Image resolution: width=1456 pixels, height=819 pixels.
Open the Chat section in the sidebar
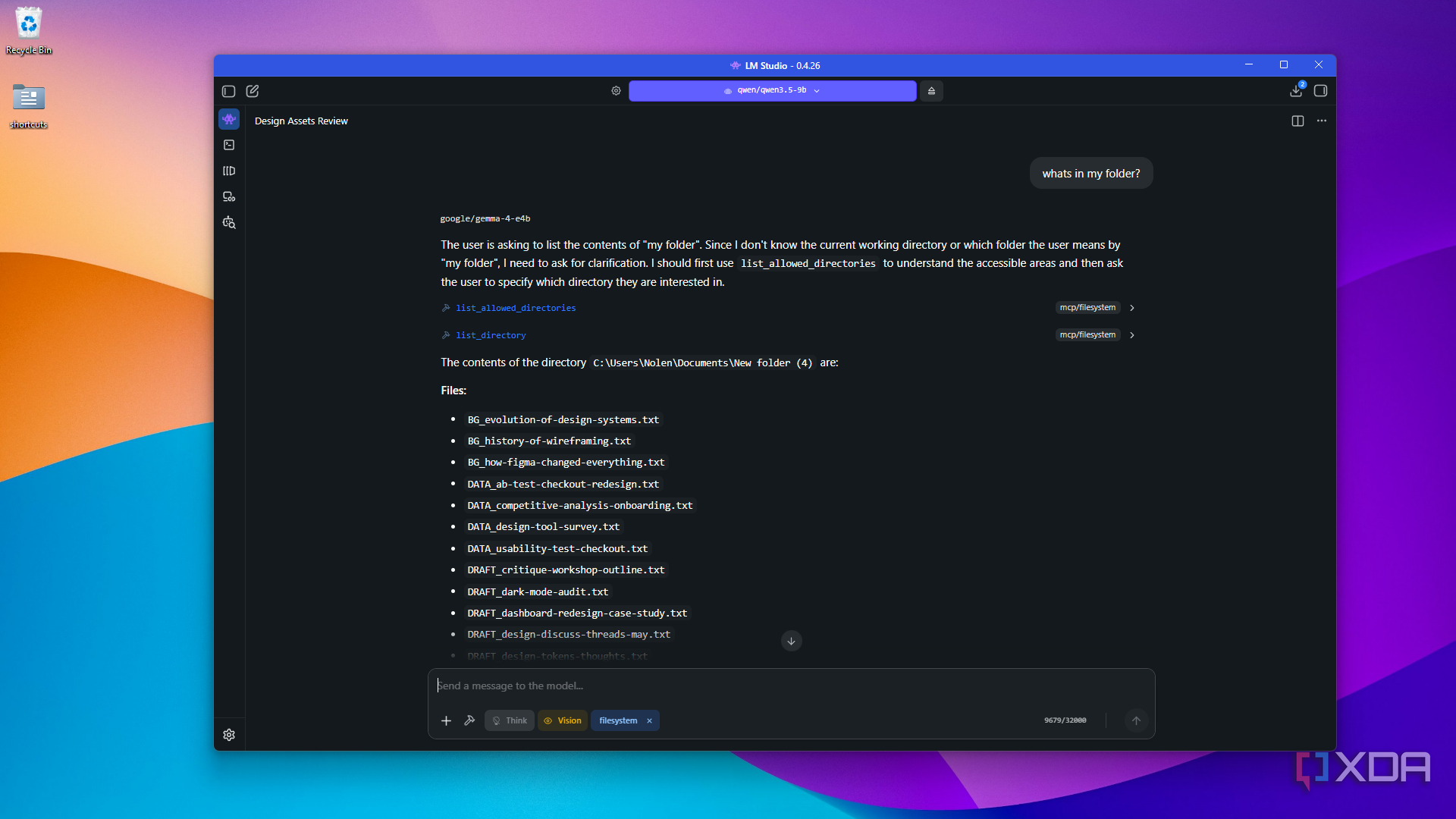(x=229, y=119)
